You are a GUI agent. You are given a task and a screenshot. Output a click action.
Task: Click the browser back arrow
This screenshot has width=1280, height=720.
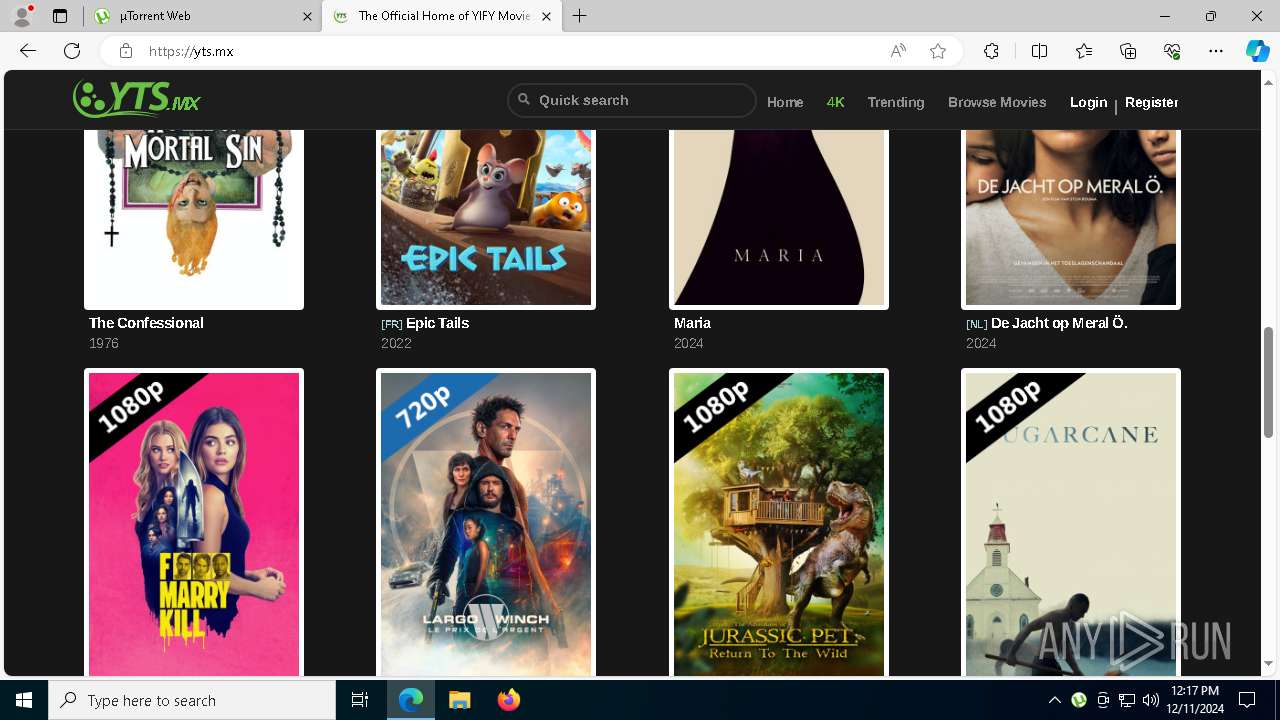28,51
